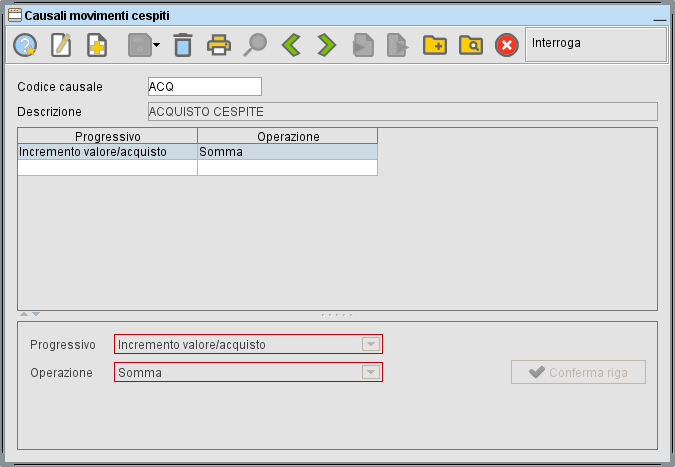Collapse panel with up splitter arrow
Screen dimensions: 675x467
24,314
